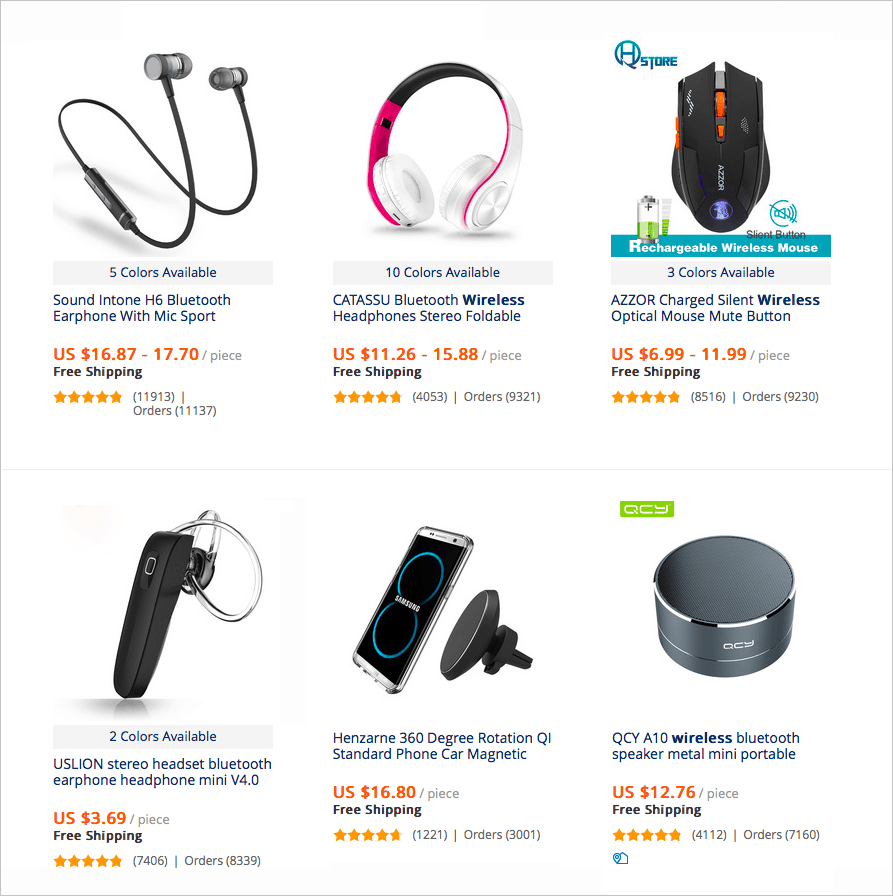Open AZZOR Charged Silent Wireless Mouse link
The image size is (893, 896).
(x=715, y=308)
